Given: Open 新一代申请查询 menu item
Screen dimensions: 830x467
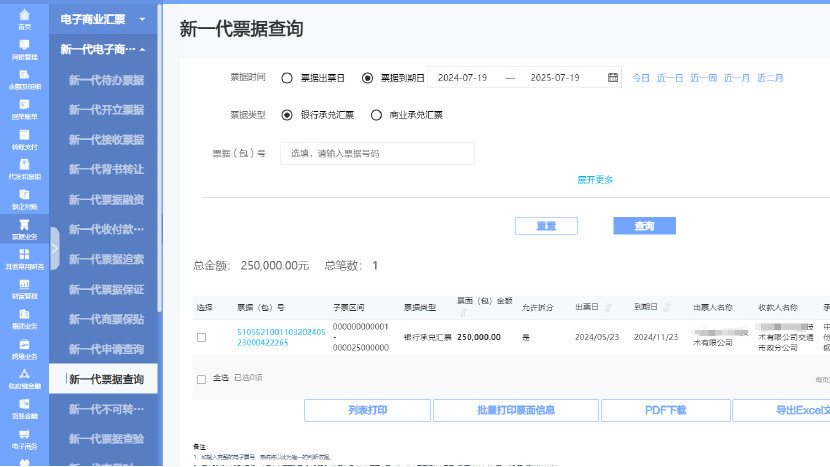Looking at the screenshot, I should pos(106,349).
